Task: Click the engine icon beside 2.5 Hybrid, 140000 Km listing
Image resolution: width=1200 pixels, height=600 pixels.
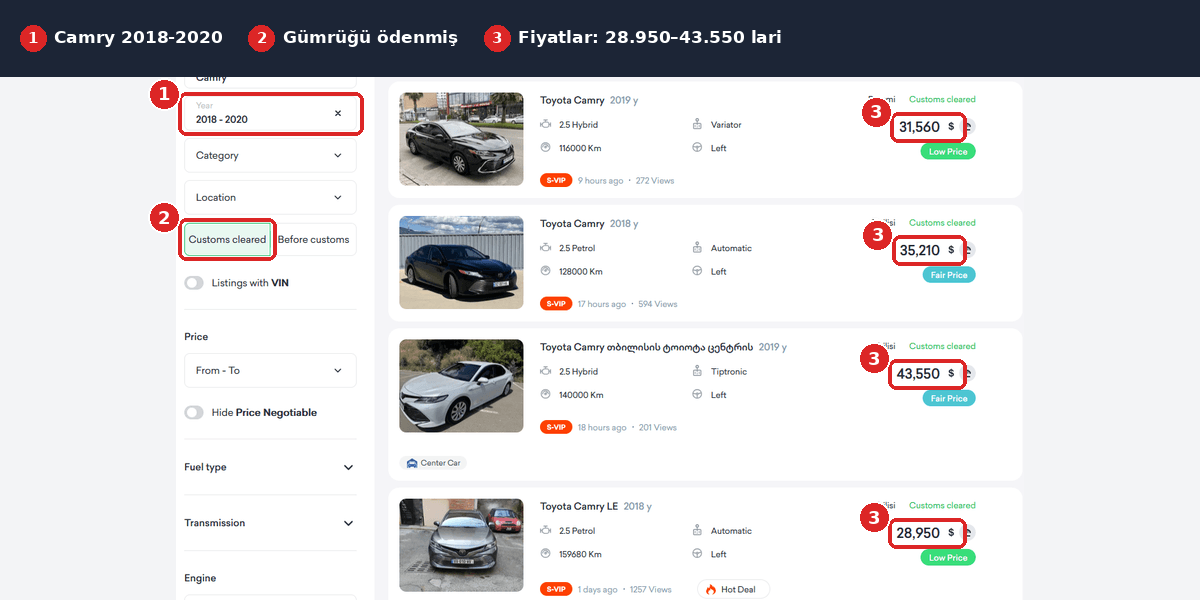Action: pos(546,371)
